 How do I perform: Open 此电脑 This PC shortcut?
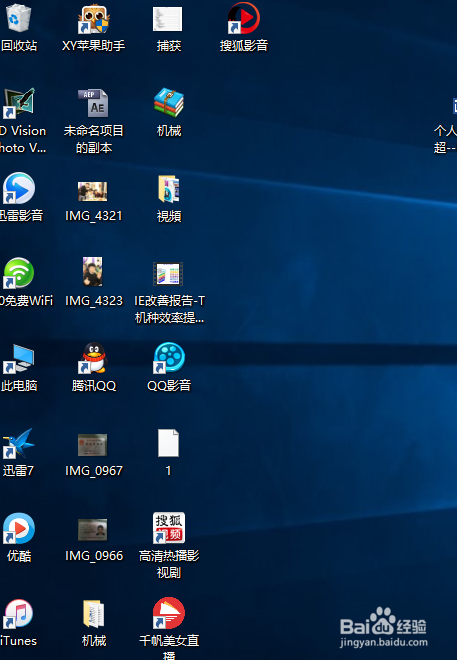(x=19, y=359)
